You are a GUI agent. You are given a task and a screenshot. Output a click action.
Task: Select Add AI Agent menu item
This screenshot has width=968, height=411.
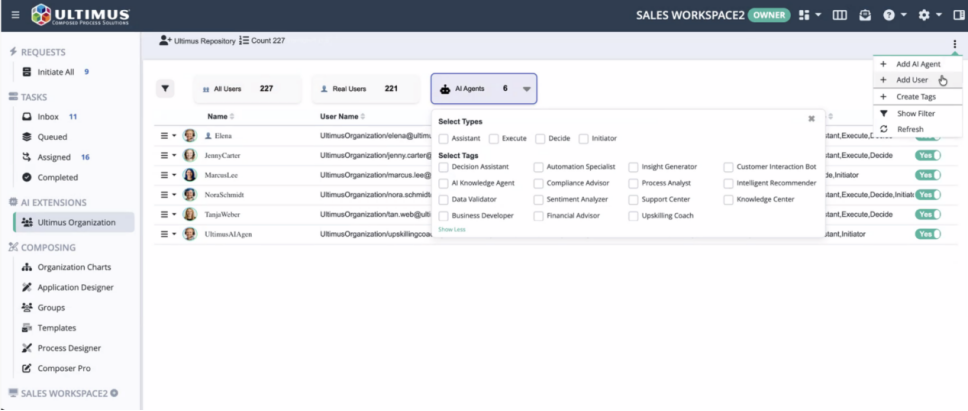(x=917, y=64)
